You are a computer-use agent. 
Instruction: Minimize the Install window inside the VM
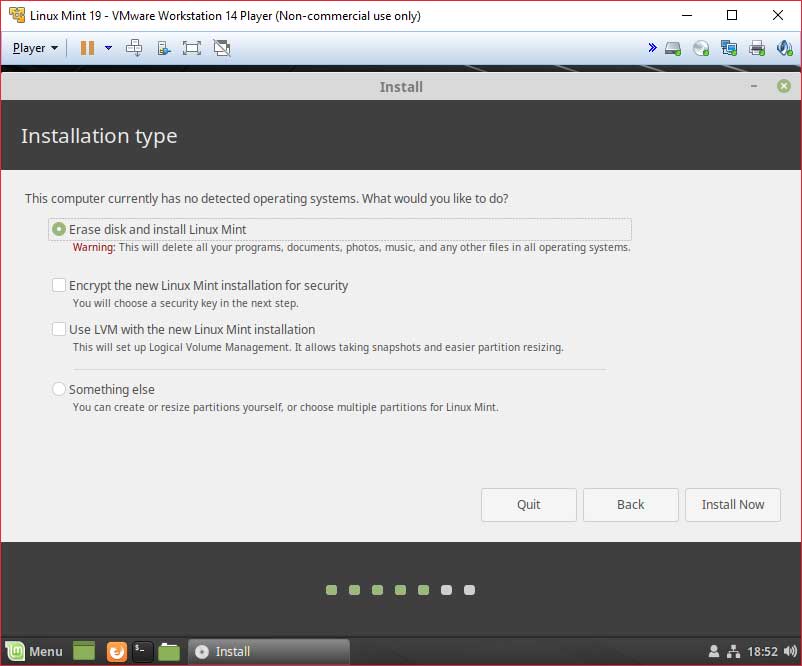[x=753, y=86]
